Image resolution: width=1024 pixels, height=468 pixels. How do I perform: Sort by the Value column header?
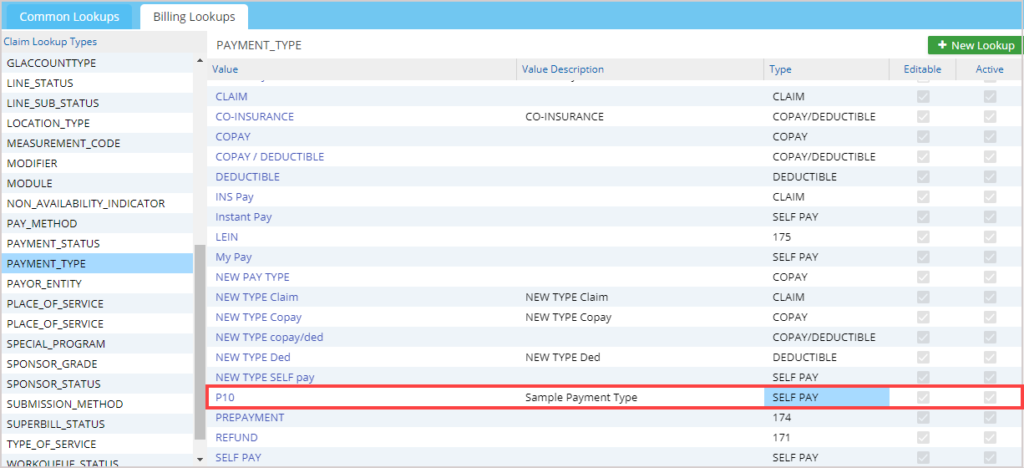pos(226,69)
